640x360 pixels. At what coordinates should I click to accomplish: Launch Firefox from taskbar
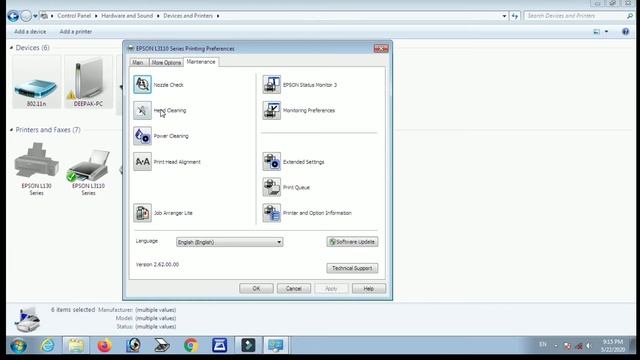(x=104, y=346)
